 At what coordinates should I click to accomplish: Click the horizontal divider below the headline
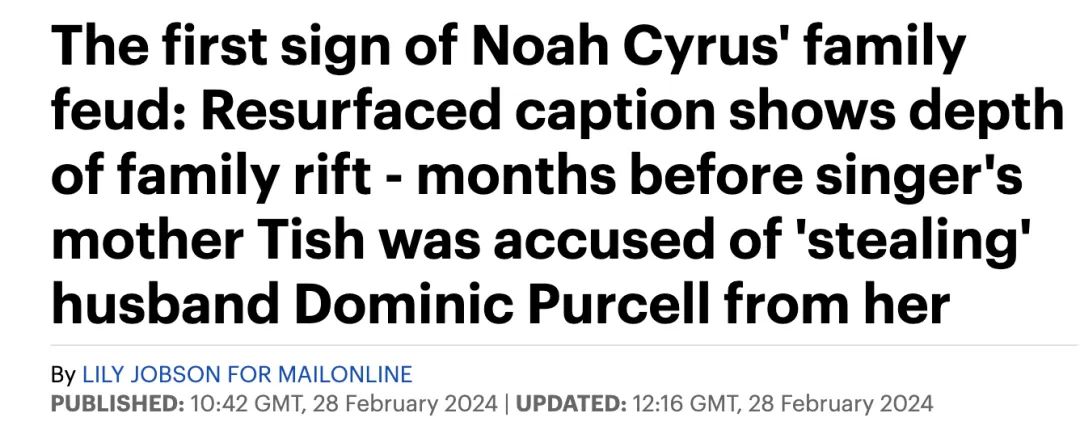point(564,344)
